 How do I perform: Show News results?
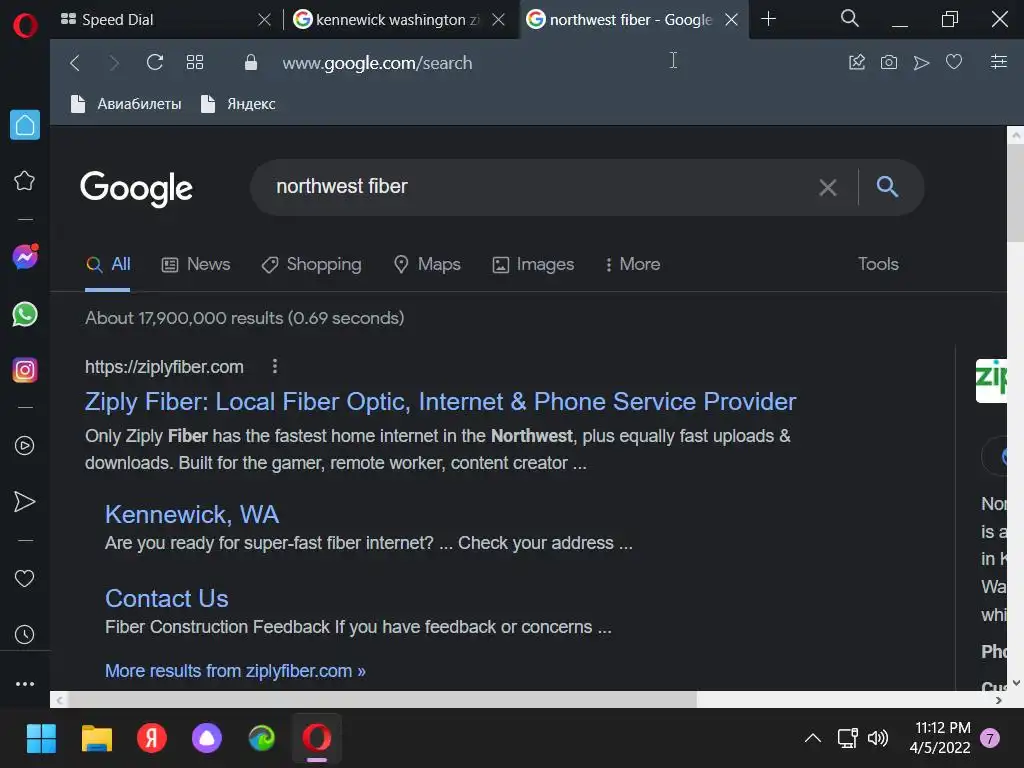pos(196,264)
